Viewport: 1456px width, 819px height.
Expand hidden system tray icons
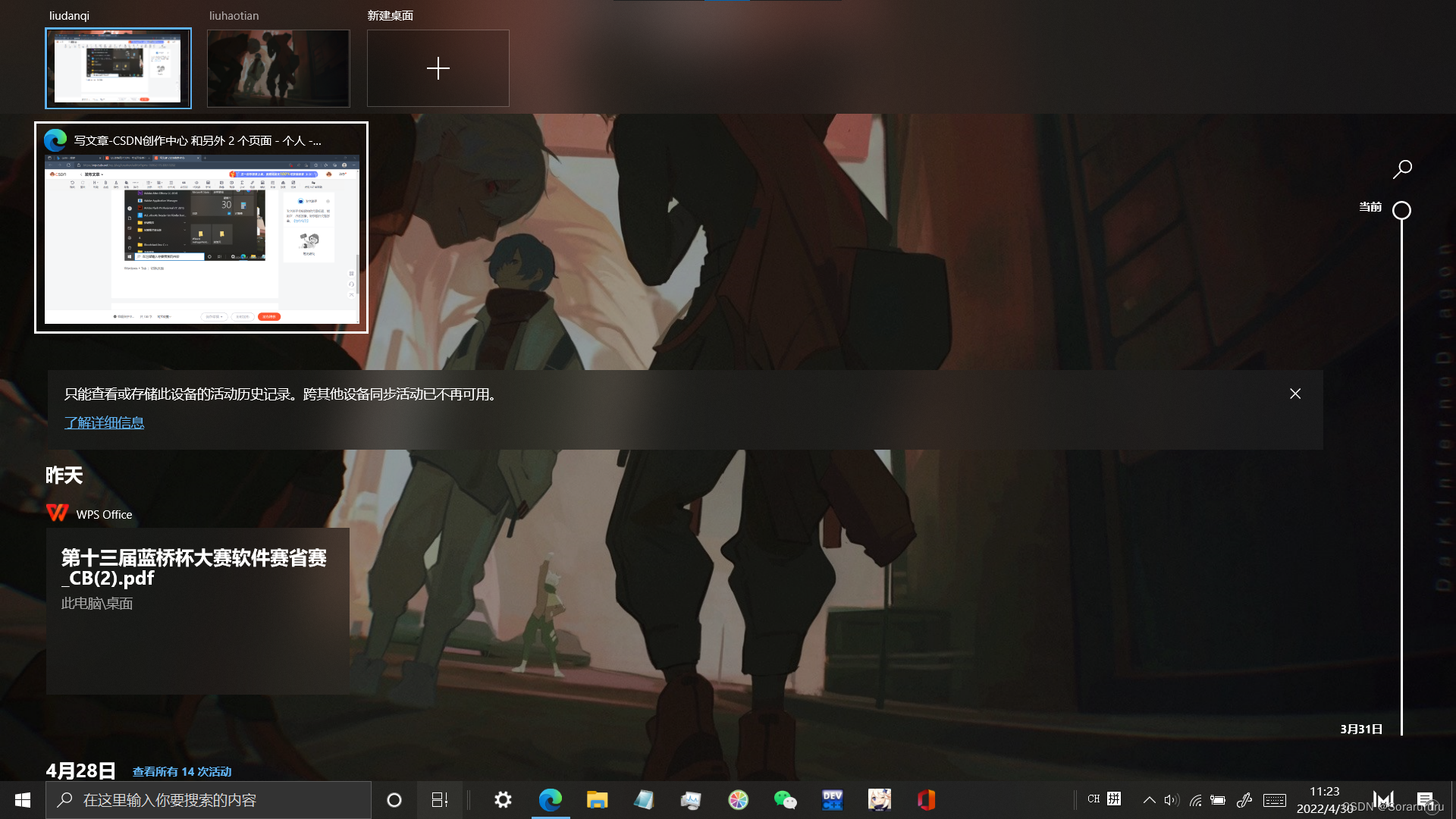(1149, 800)
